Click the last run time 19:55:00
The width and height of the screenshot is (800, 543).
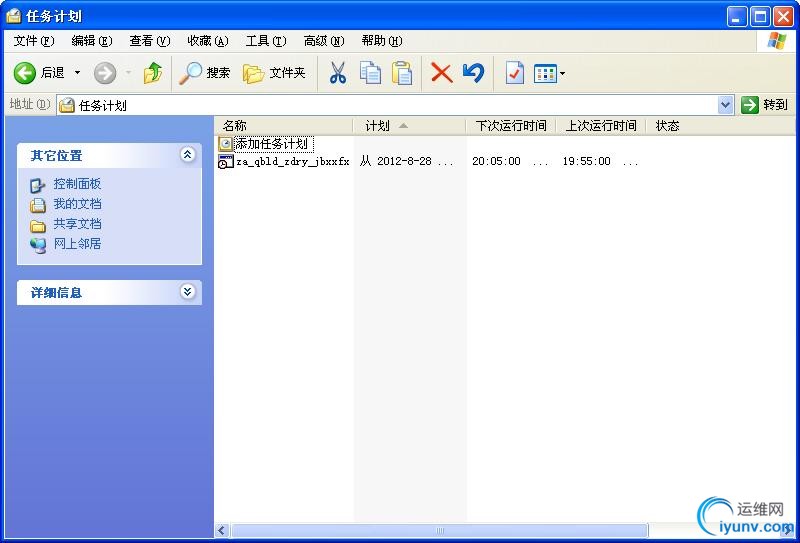click(586, 162)
